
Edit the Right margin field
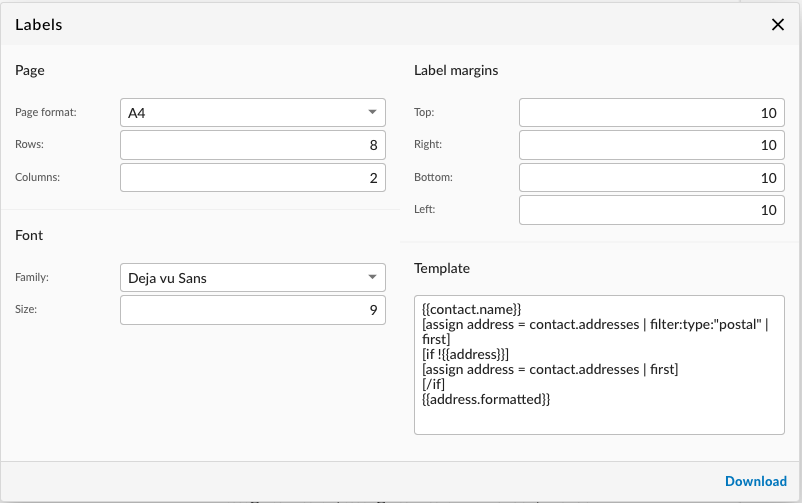652,145
